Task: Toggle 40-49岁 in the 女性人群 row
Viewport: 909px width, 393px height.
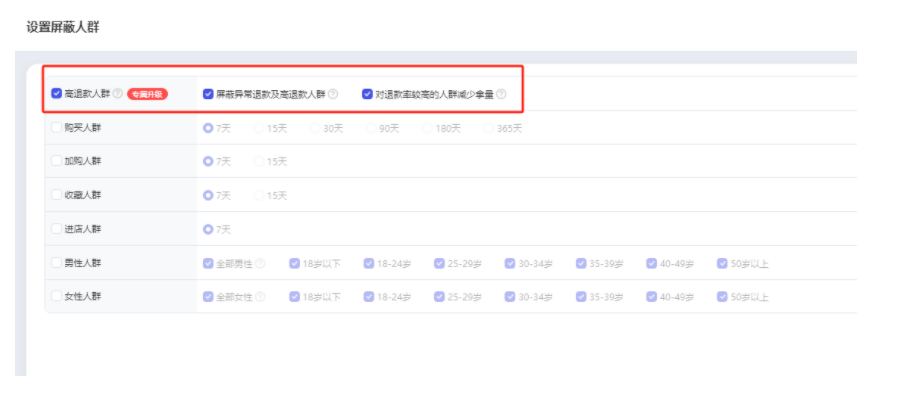Action: [x=652, y=297]
